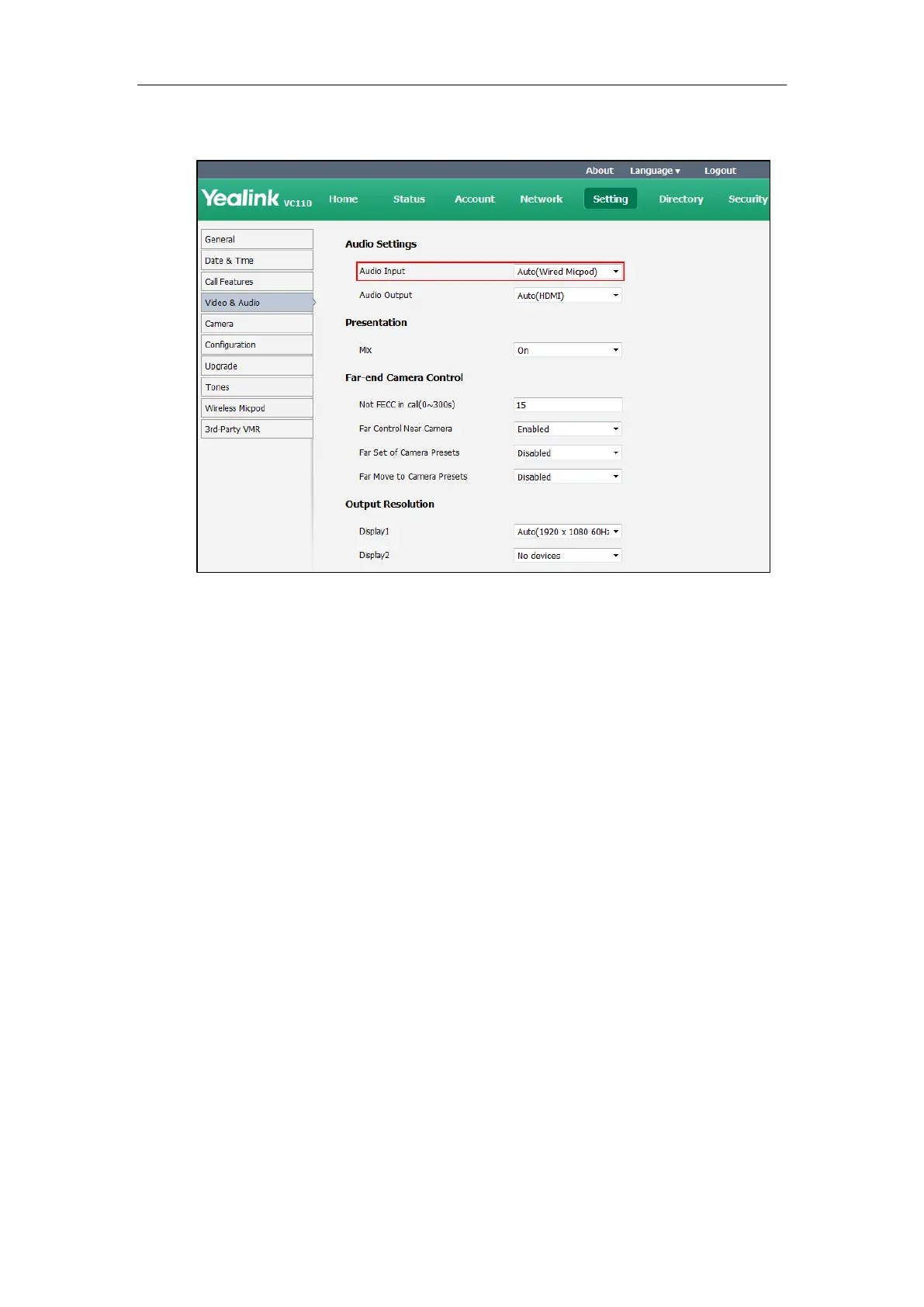Viewport: 924px width, 1307px height.
Task: Expand the Display1 resolution dropdown
Action: pyautogui.click(x=568, y=532)
